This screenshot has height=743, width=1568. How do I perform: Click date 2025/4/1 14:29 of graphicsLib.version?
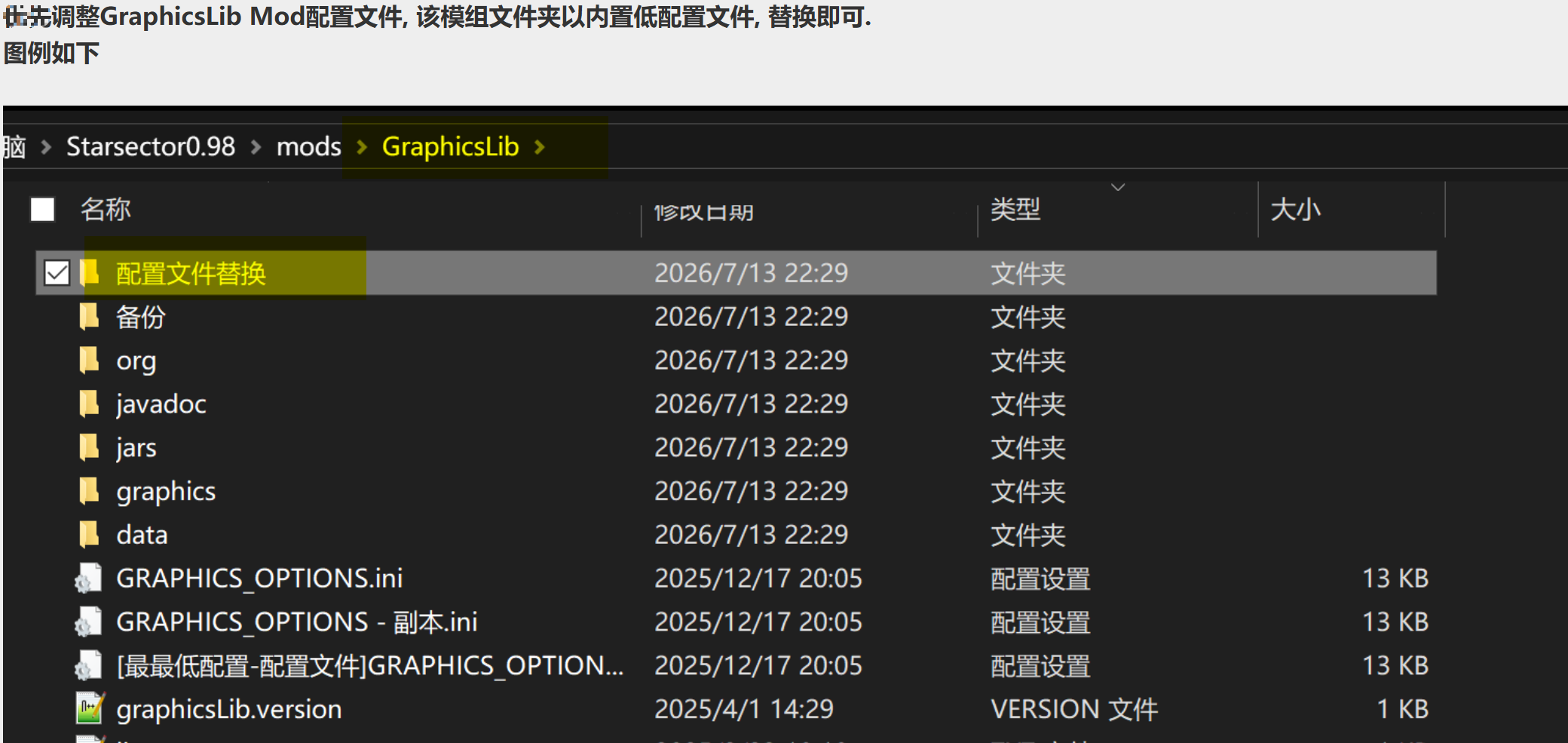point(744,709)
